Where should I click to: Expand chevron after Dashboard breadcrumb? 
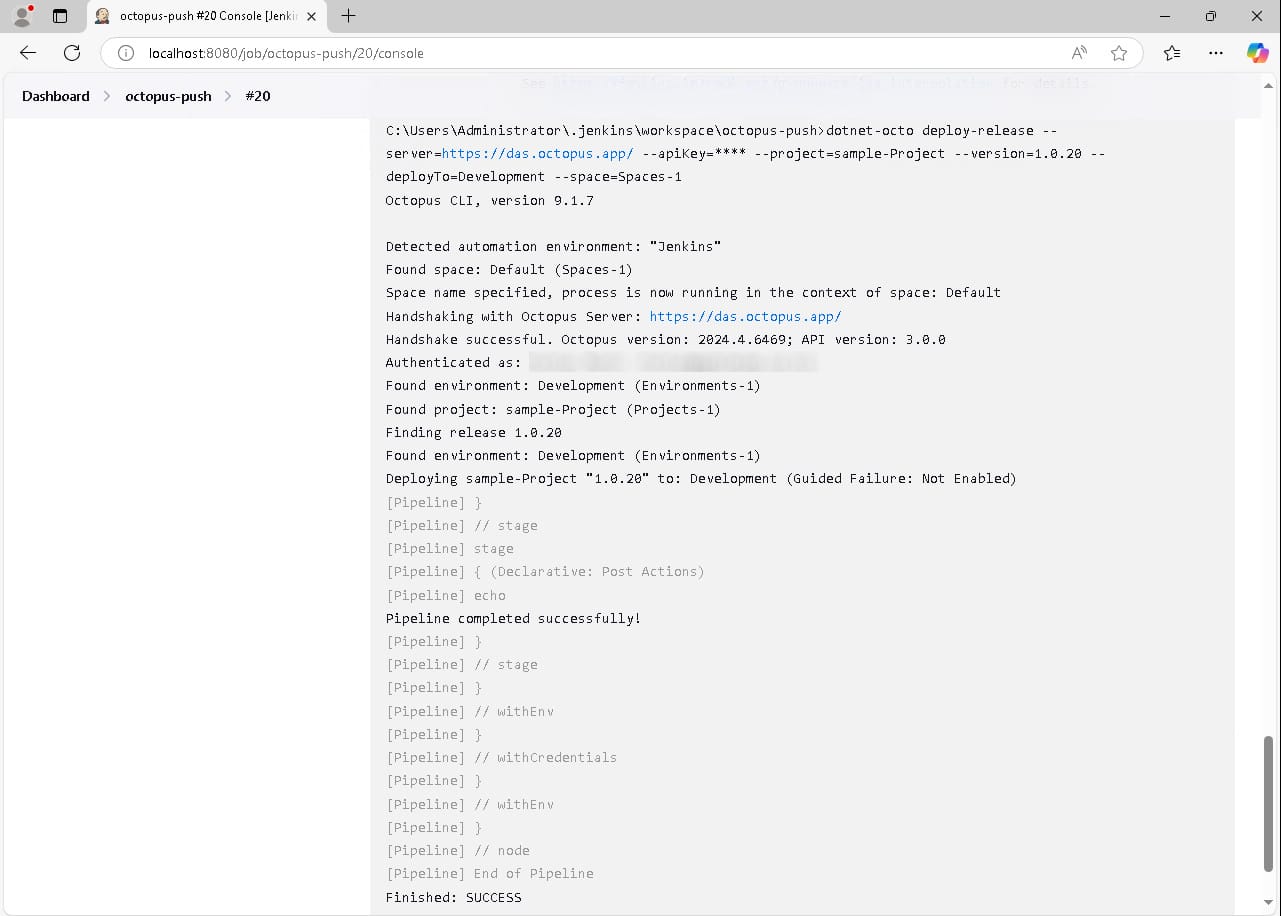pyautogui.click(x=107, y=96)
